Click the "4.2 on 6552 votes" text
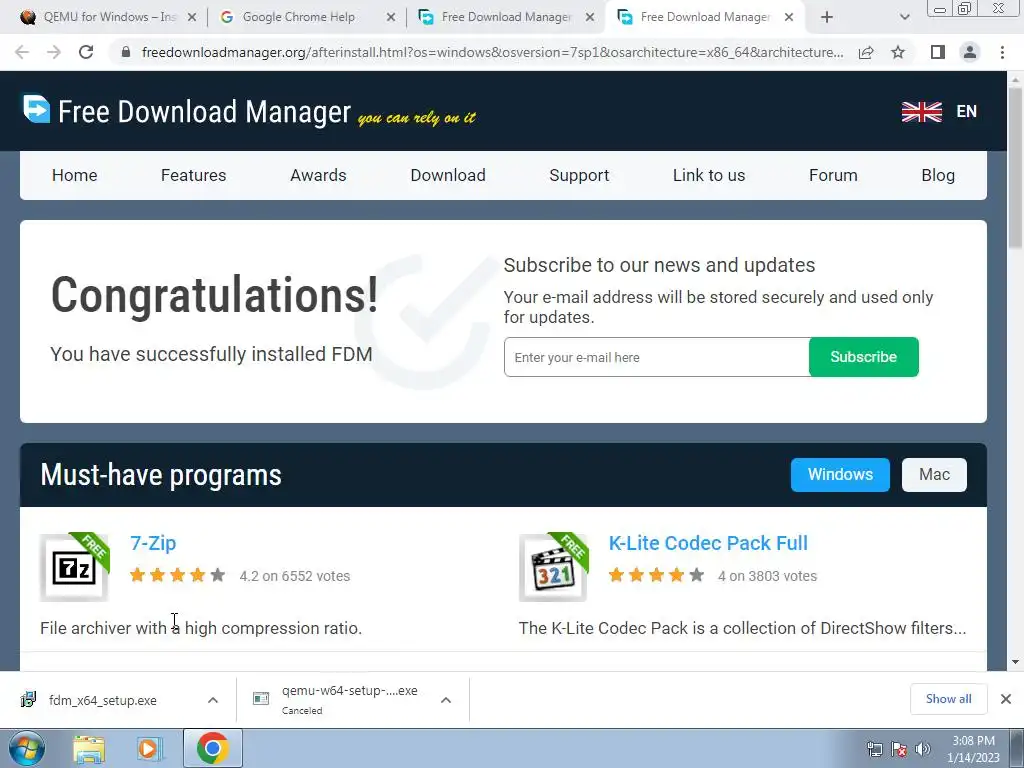The height and width of the screenshot is (768, 1024). 295,576
